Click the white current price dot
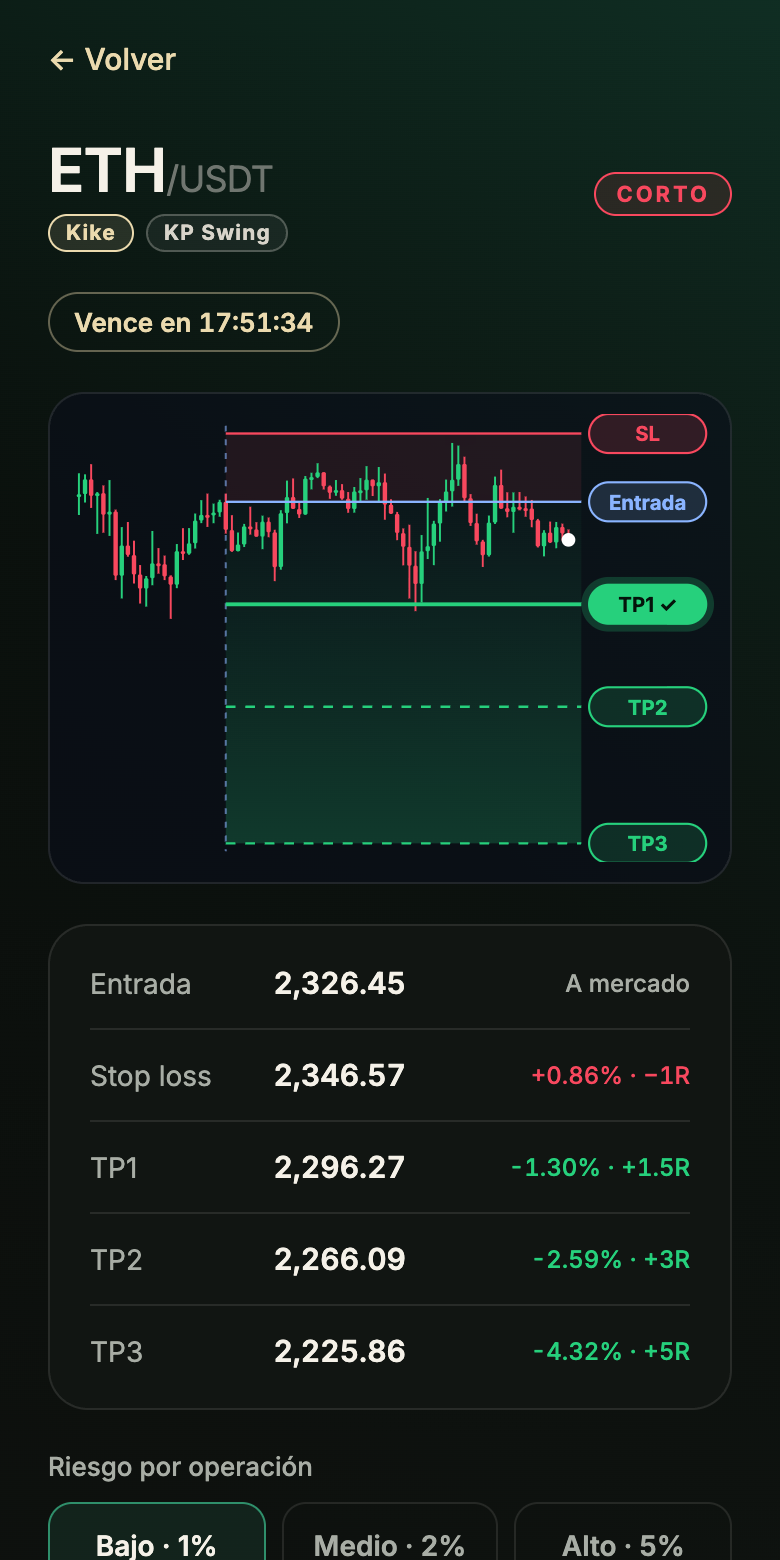Screen dimensions: 780x1560 [x=568, y=540]
